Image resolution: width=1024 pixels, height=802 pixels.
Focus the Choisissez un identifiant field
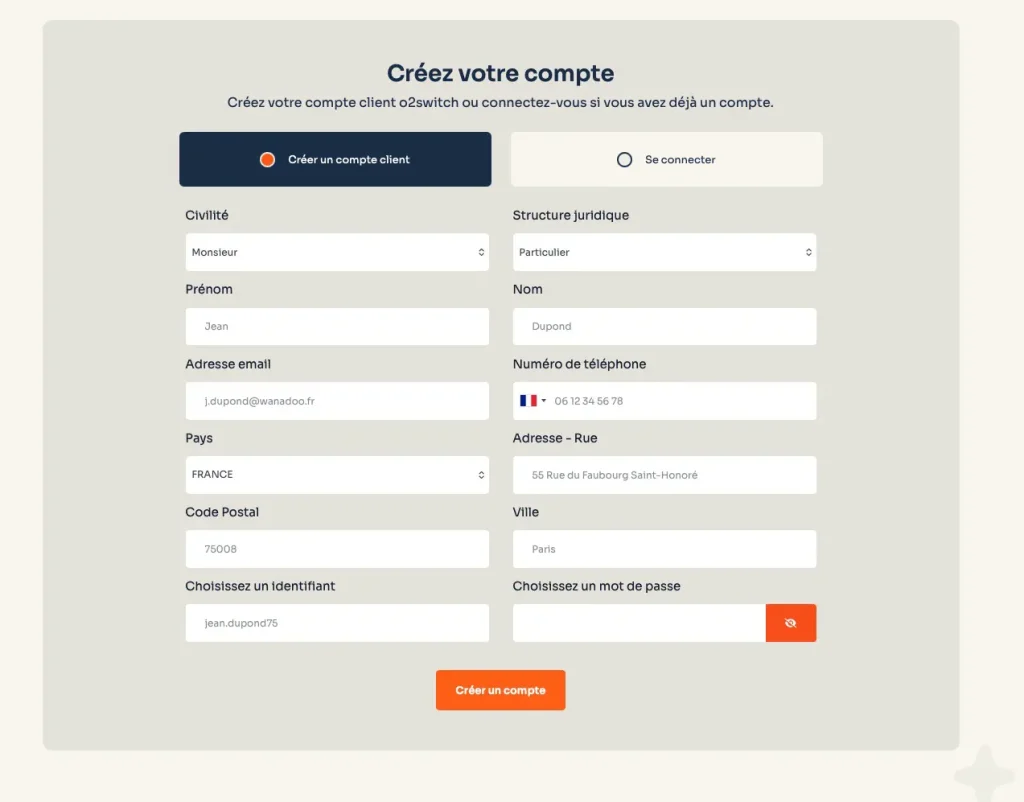[x=337, y=623]
